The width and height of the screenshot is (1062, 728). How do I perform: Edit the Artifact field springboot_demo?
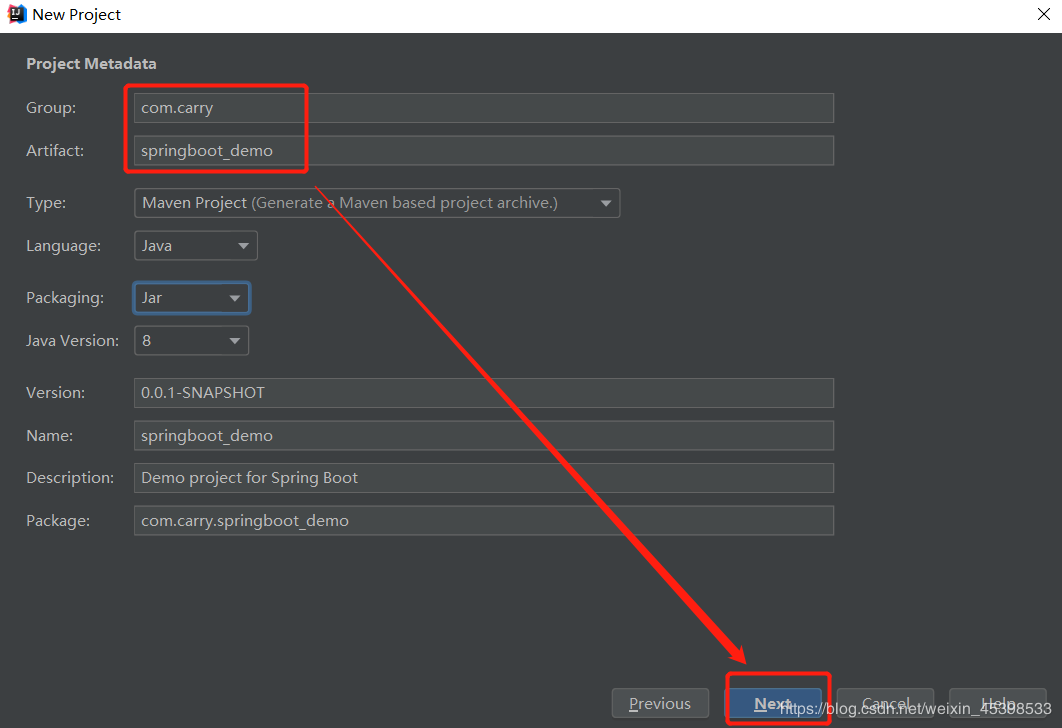pos(484,150)
